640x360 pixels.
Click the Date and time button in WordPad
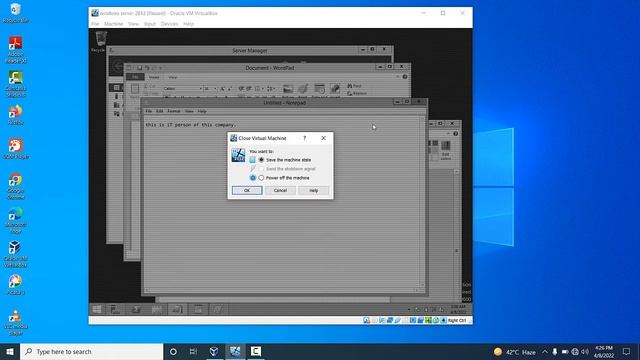coord(320,91)
